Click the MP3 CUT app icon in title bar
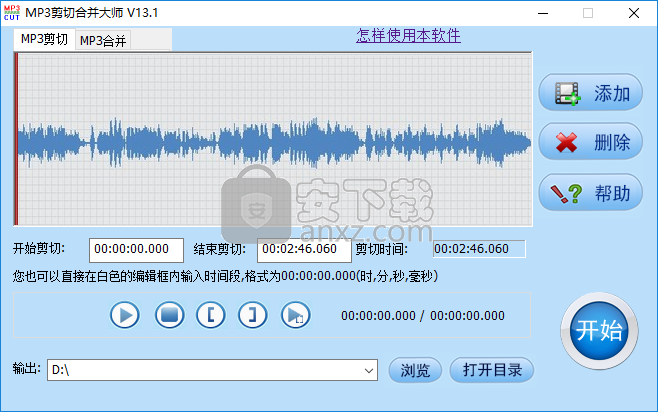 pyautogui.click(x=12, y=13)
